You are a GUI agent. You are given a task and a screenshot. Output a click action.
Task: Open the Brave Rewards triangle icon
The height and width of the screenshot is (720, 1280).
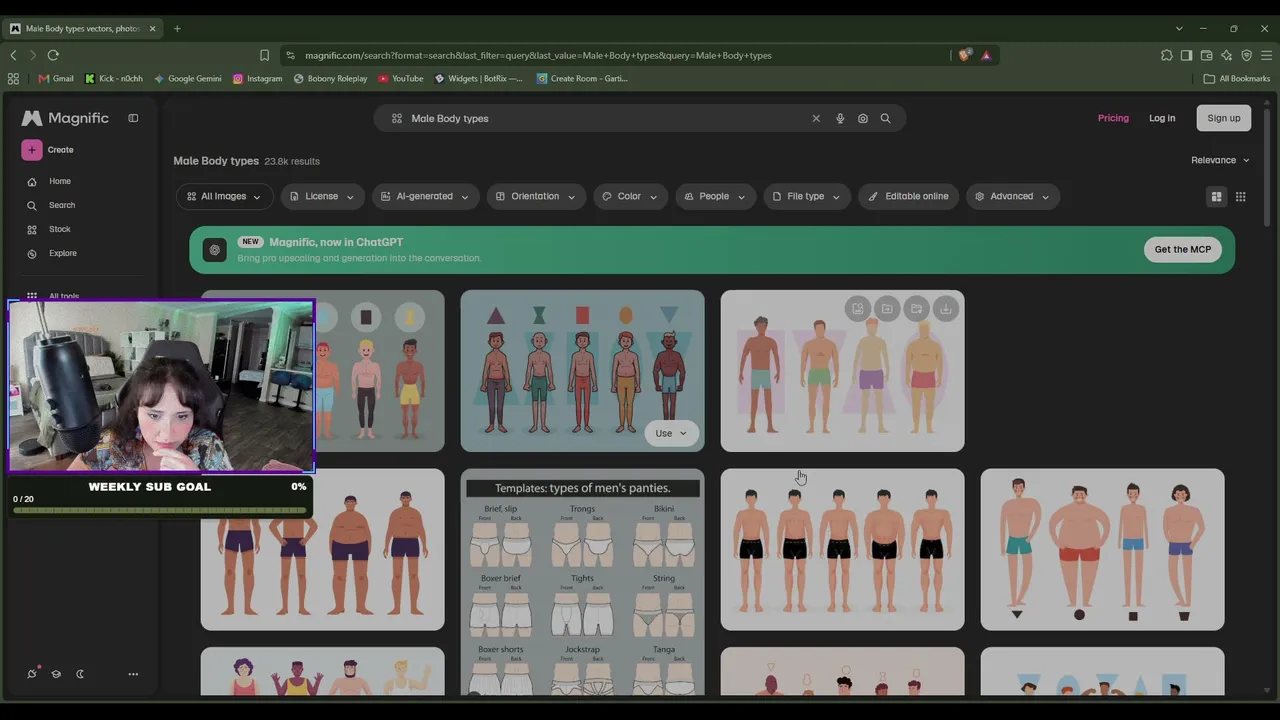pyautogui.click(x=986, y=55)
